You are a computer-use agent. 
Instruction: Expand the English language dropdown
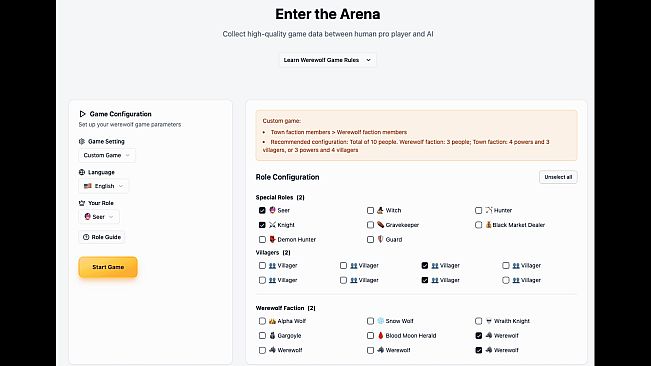[x=103, y=186]
